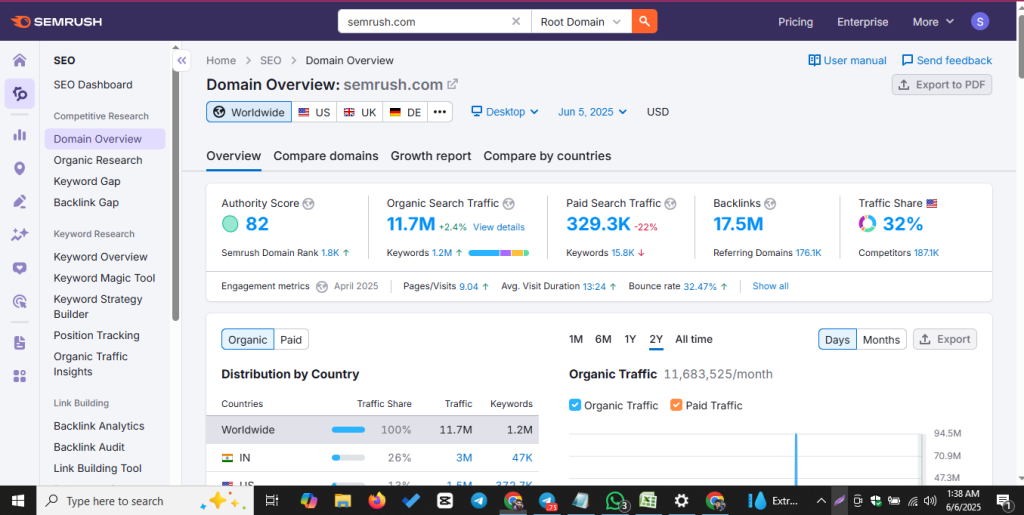
Task: Open the Local map-pin icon in rail
Action: tap(20, 168)
